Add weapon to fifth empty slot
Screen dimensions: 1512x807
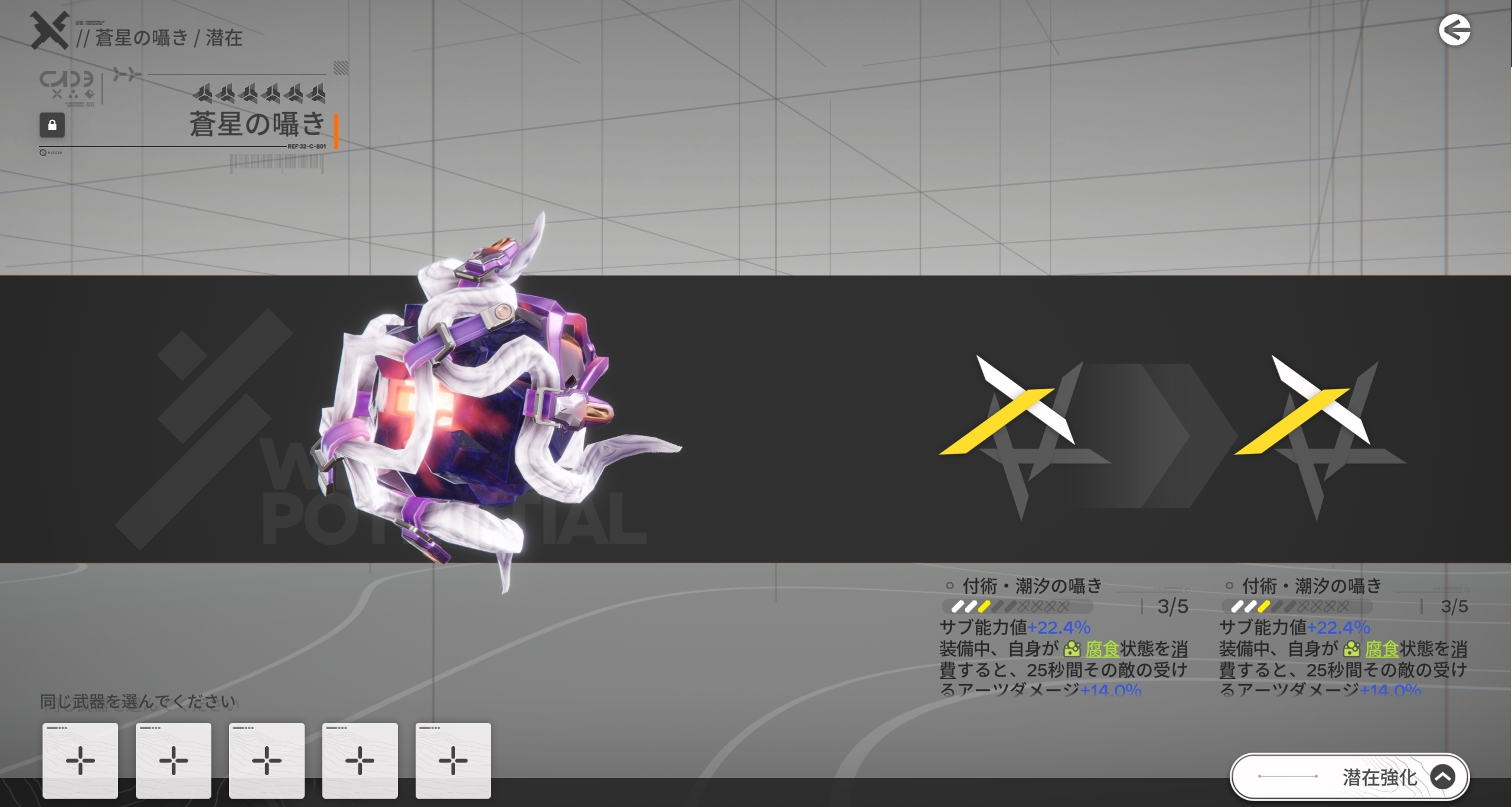pyautogui.click(x=453, y=760)
